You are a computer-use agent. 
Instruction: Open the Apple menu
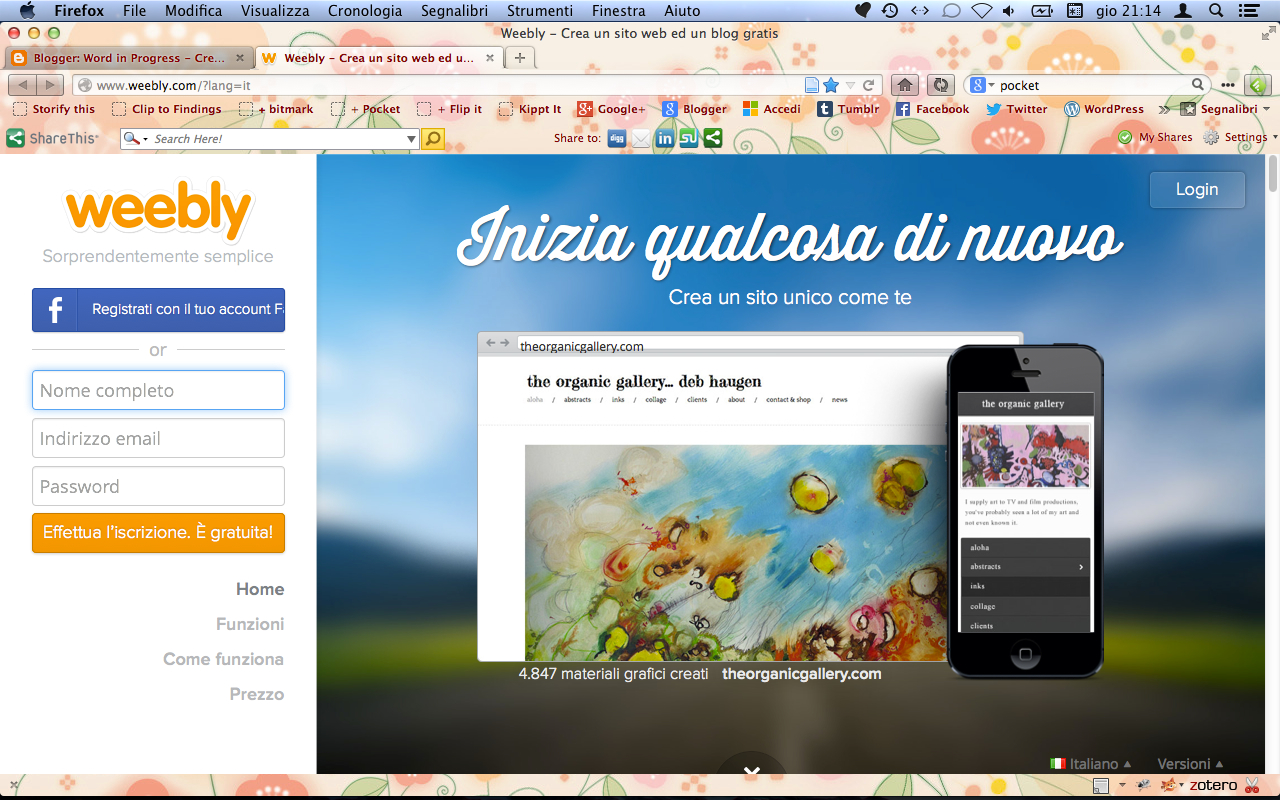(x=27, y=10)
